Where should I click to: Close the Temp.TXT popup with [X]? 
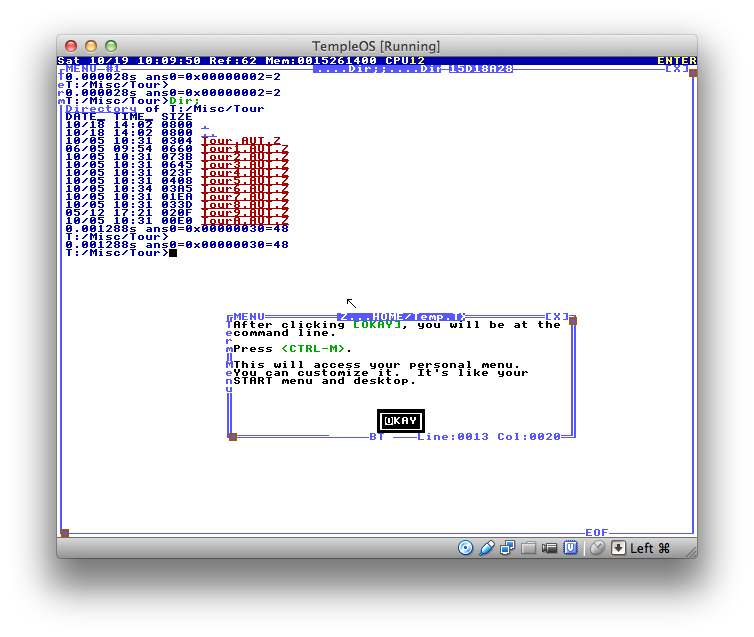pos(556,316)
